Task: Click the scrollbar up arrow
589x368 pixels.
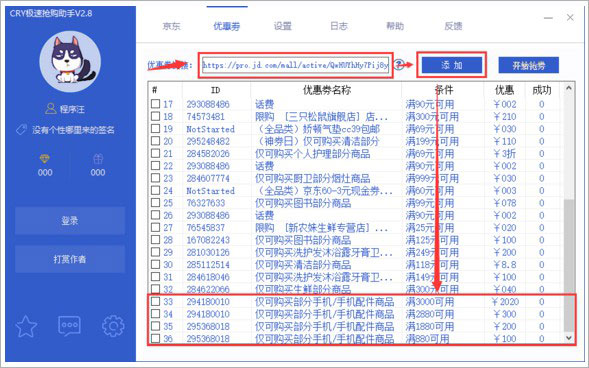Action: (569, 88)
